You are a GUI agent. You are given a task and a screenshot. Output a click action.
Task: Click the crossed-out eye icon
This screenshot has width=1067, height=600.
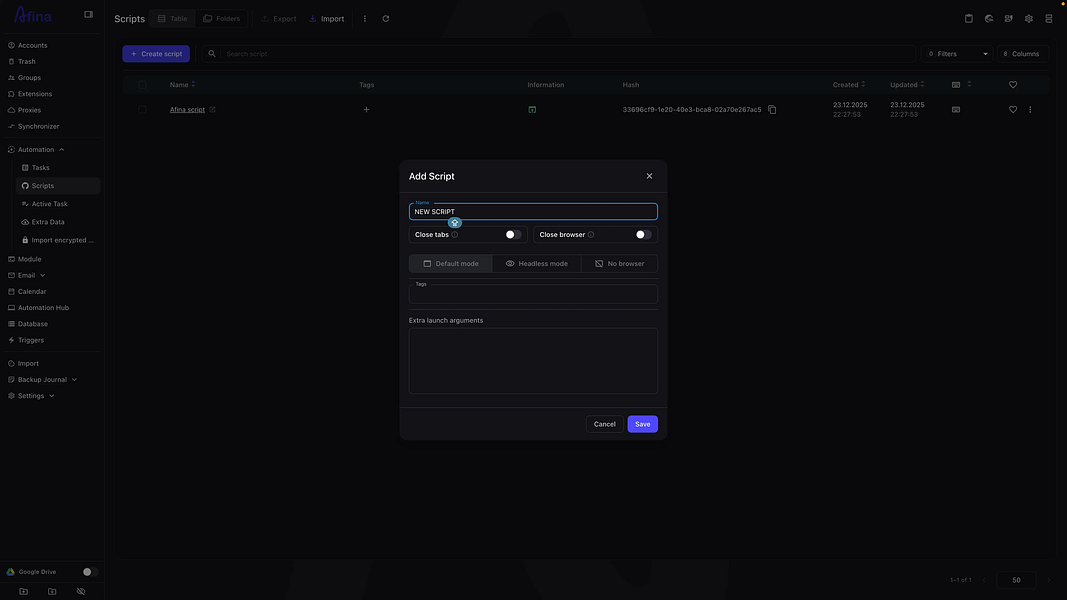coord(81,591)
